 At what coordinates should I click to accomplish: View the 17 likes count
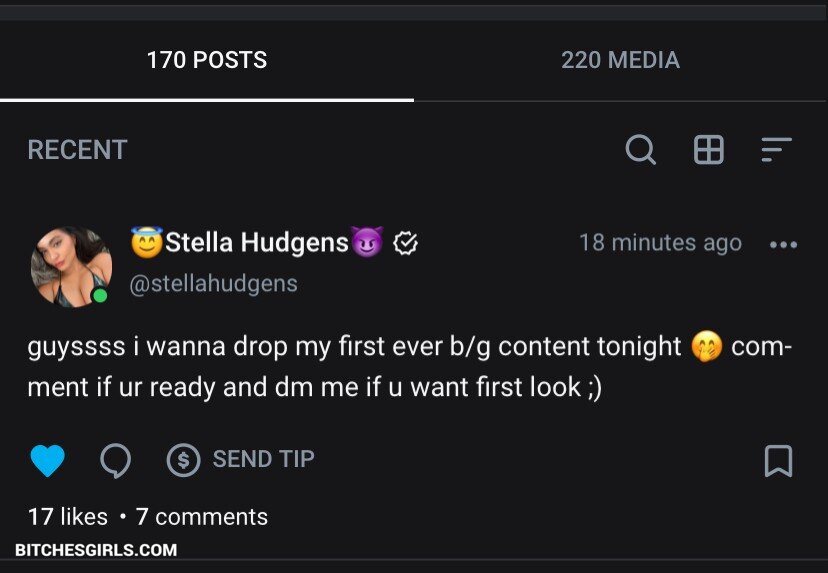click(x=67, y=517)
